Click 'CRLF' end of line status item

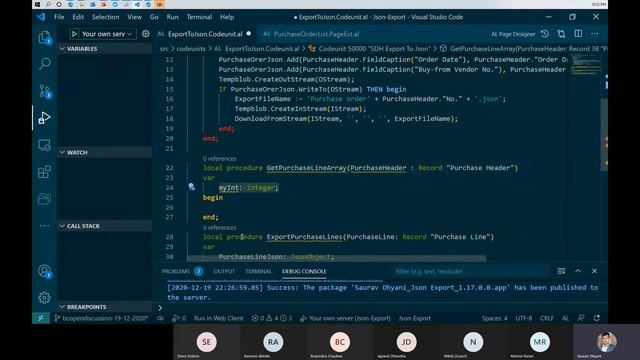coord(547,318)
